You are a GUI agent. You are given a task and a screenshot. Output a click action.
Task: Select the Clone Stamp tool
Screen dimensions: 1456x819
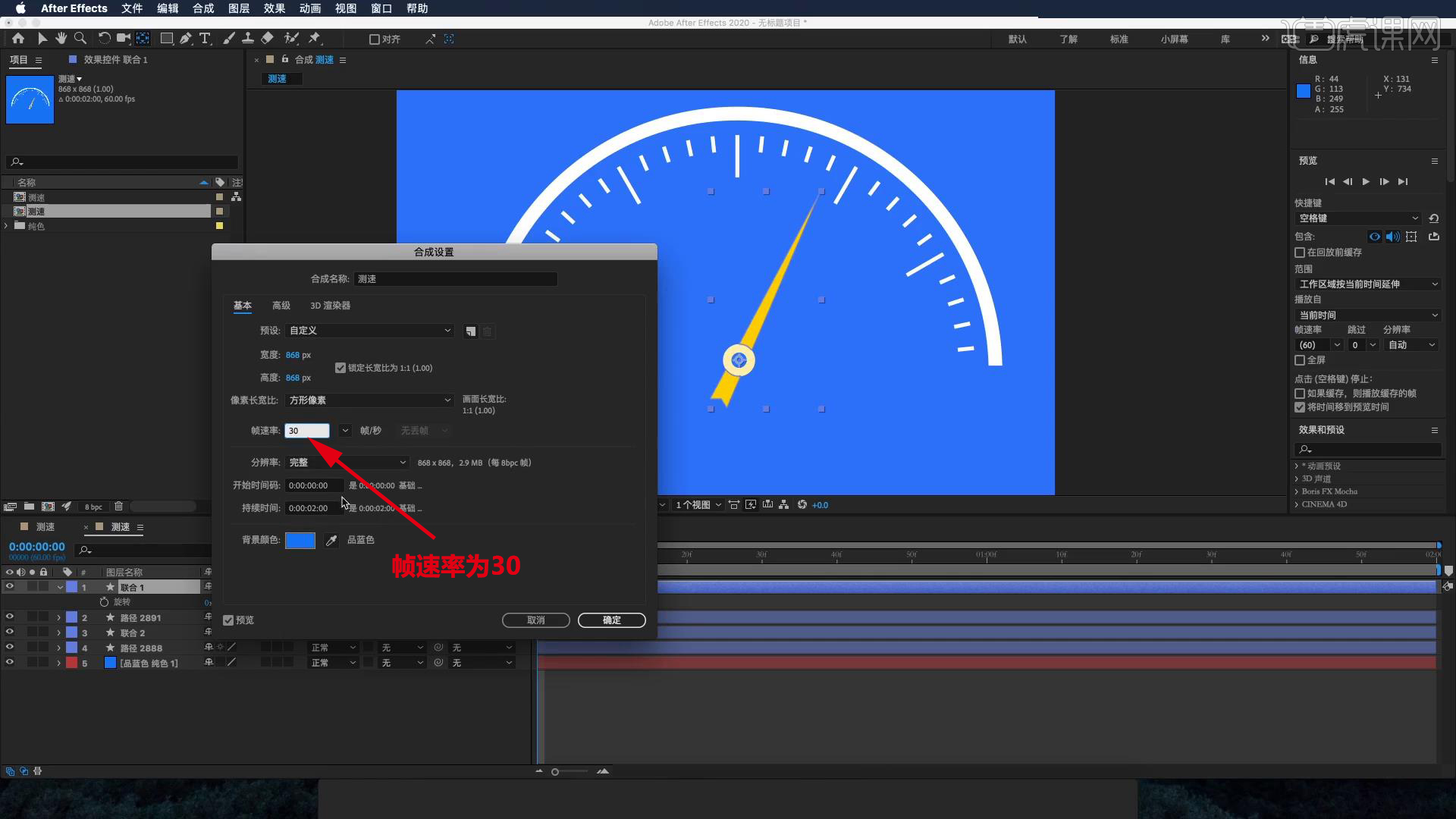pos(247,39)
